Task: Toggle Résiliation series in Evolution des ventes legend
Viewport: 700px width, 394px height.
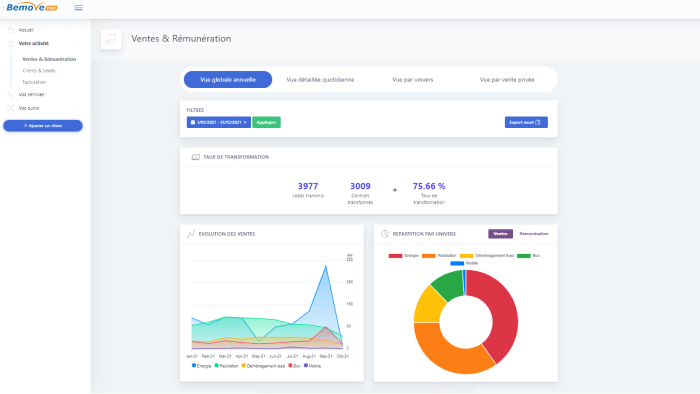Action: coord(226,366)
